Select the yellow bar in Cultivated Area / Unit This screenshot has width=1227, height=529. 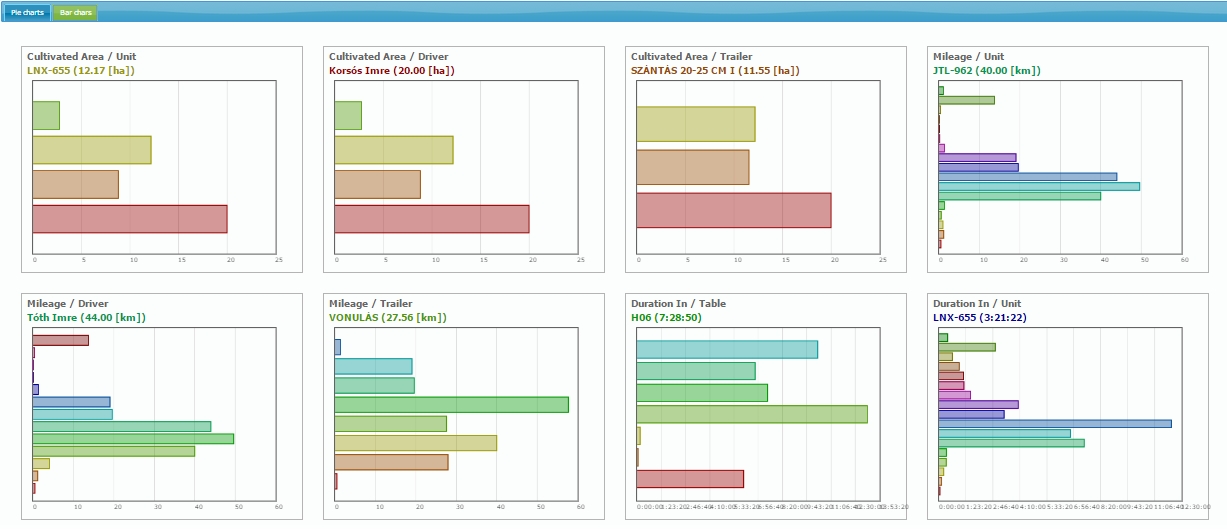[x=91, y=150]
